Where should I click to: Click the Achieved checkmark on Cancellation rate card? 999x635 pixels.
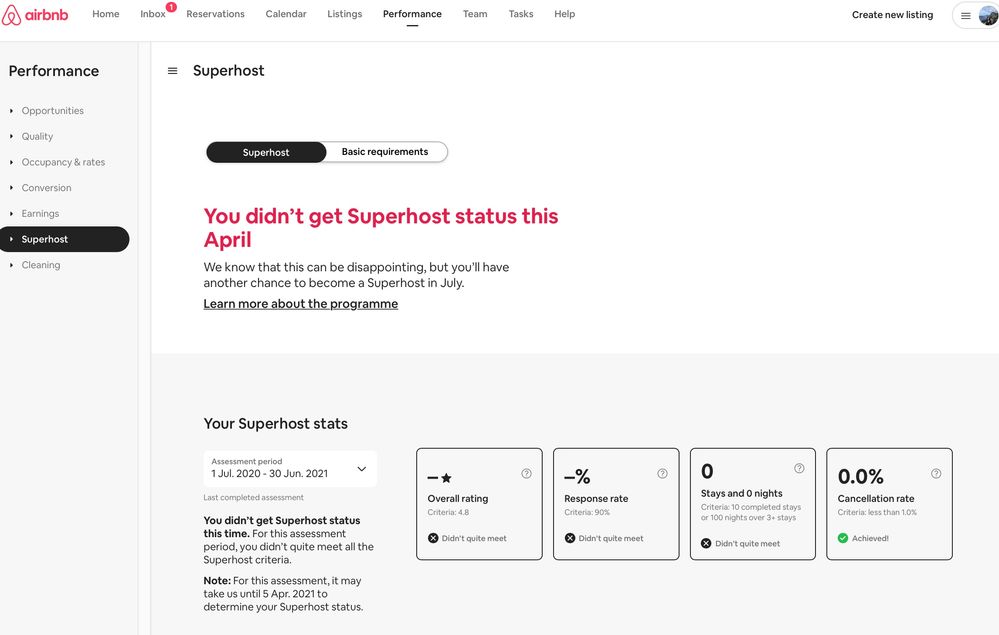tap(841, 537)
